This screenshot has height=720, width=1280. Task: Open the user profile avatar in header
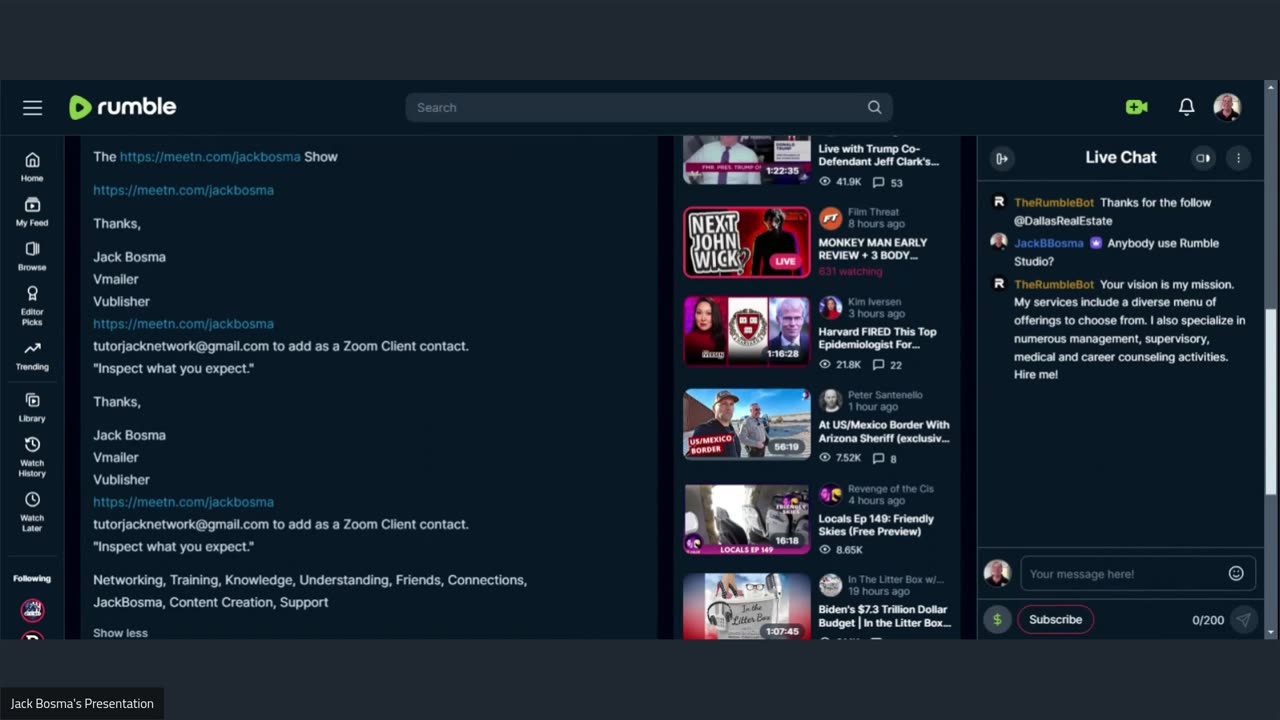pyautogui.click(x=1227, y=107)
